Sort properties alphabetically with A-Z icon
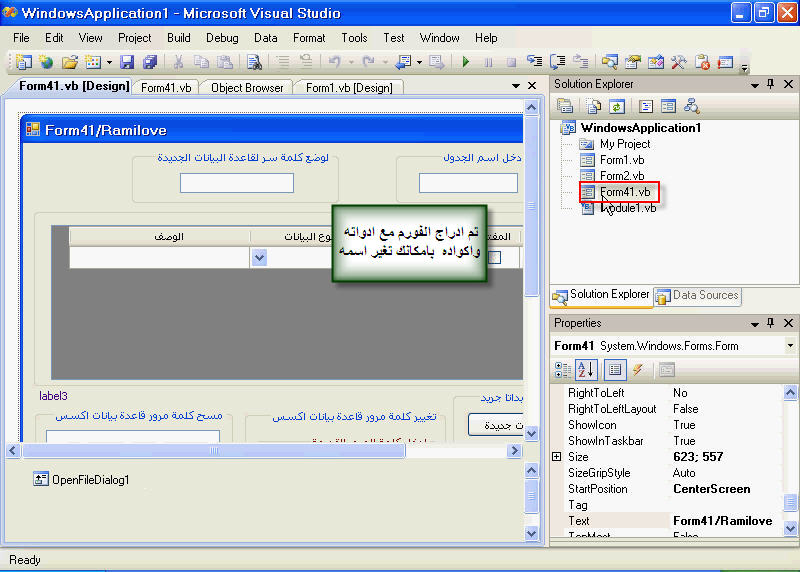Viewport: 800px width, 572px height. click(x=587, y=370)
